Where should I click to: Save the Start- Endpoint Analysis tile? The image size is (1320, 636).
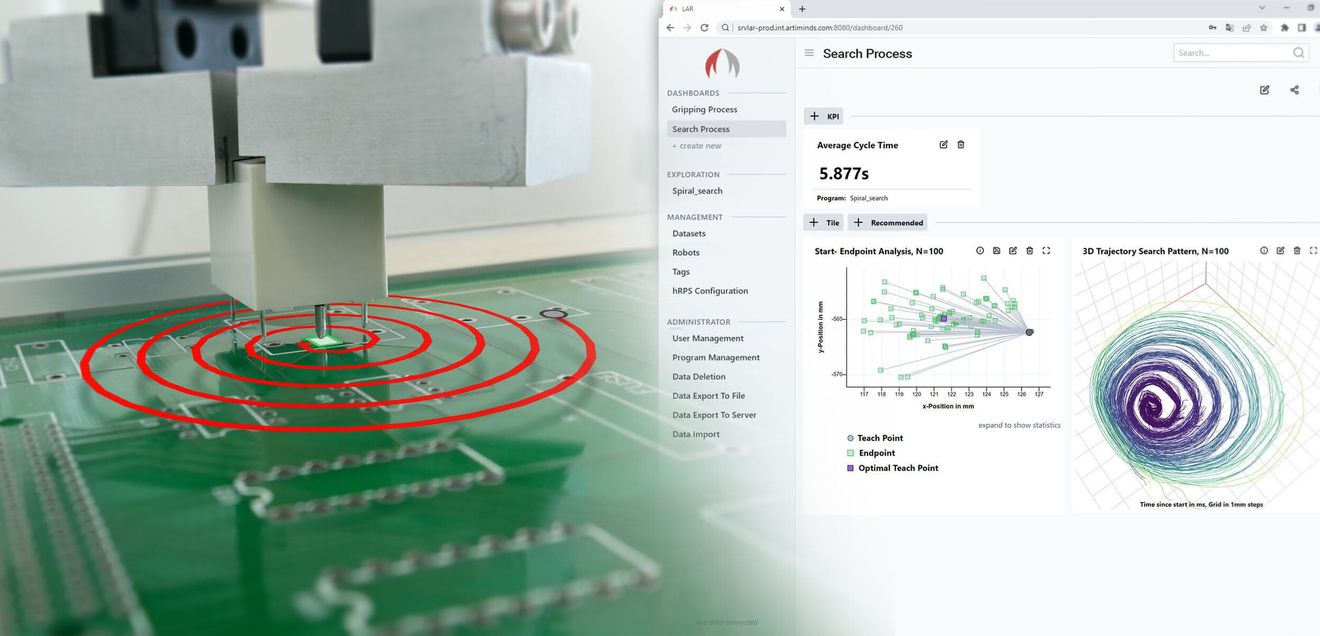(997, 251)
